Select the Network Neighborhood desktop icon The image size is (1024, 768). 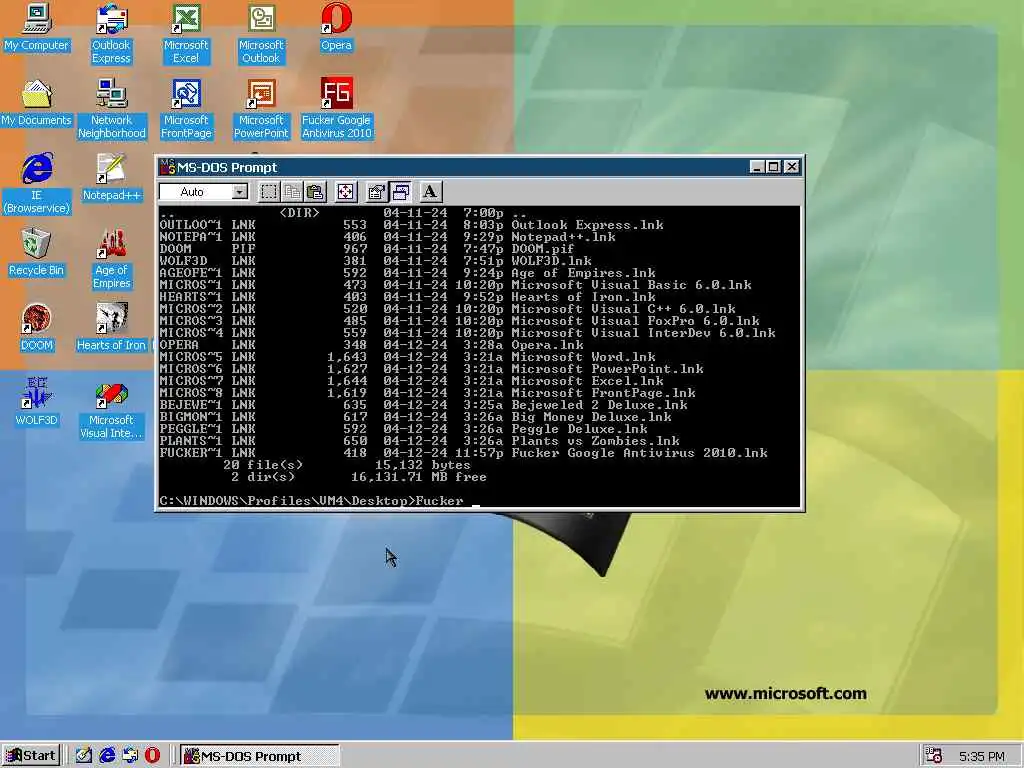click(112, 109)
